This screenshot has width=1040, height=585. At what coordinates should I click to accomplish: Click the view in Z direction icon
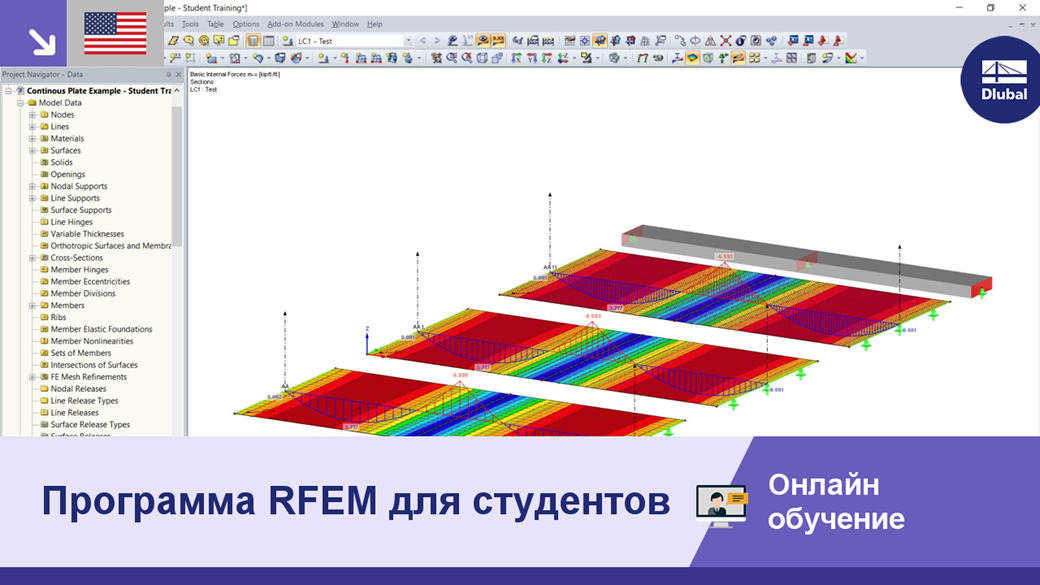tap(547, 58)
